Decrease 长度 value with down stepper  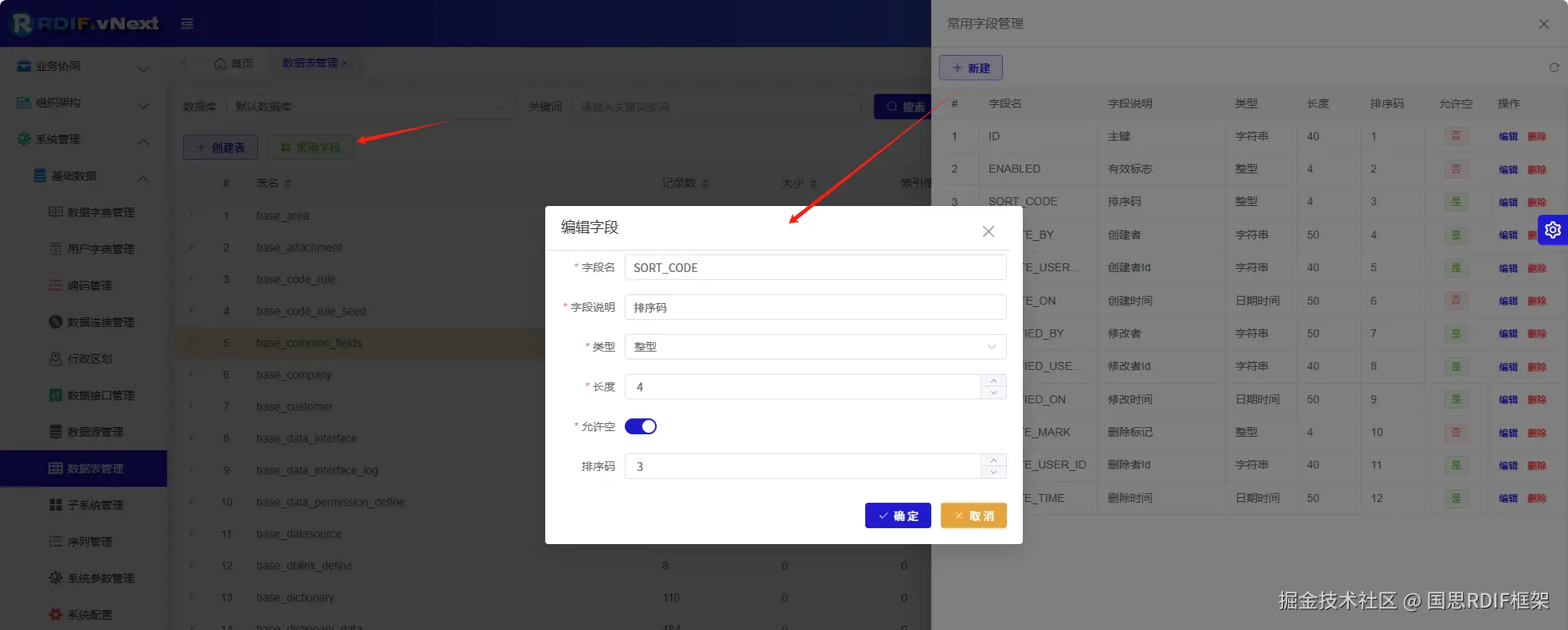(x=993, y=393)
